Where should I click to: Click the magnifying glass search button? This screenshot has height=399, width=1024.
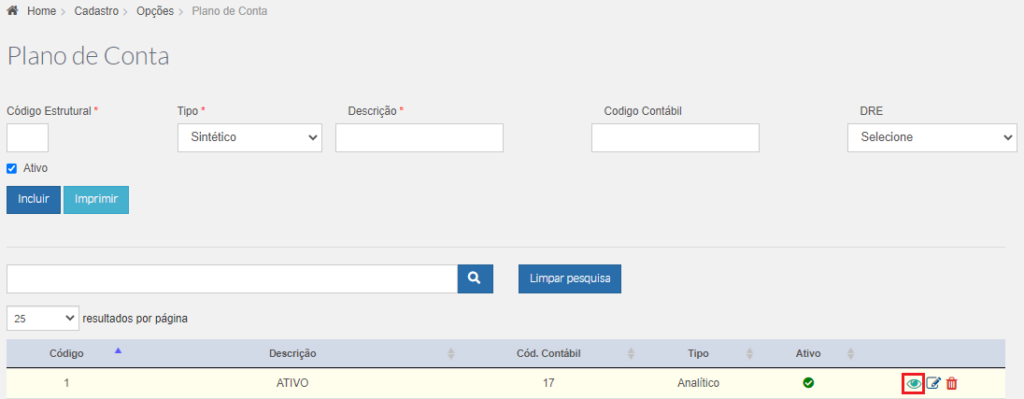pos(475,279)
